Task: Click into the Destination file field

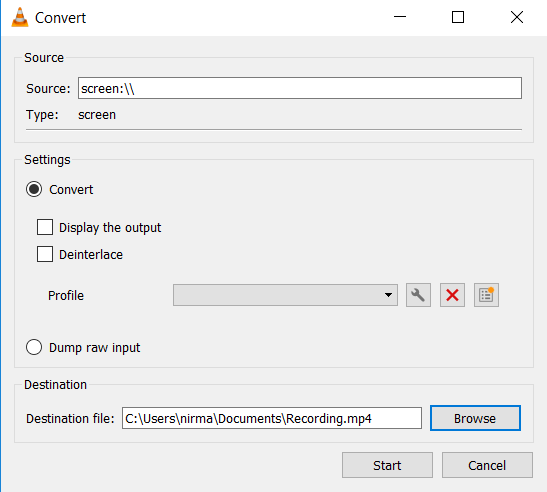Action: click(272, 418)
